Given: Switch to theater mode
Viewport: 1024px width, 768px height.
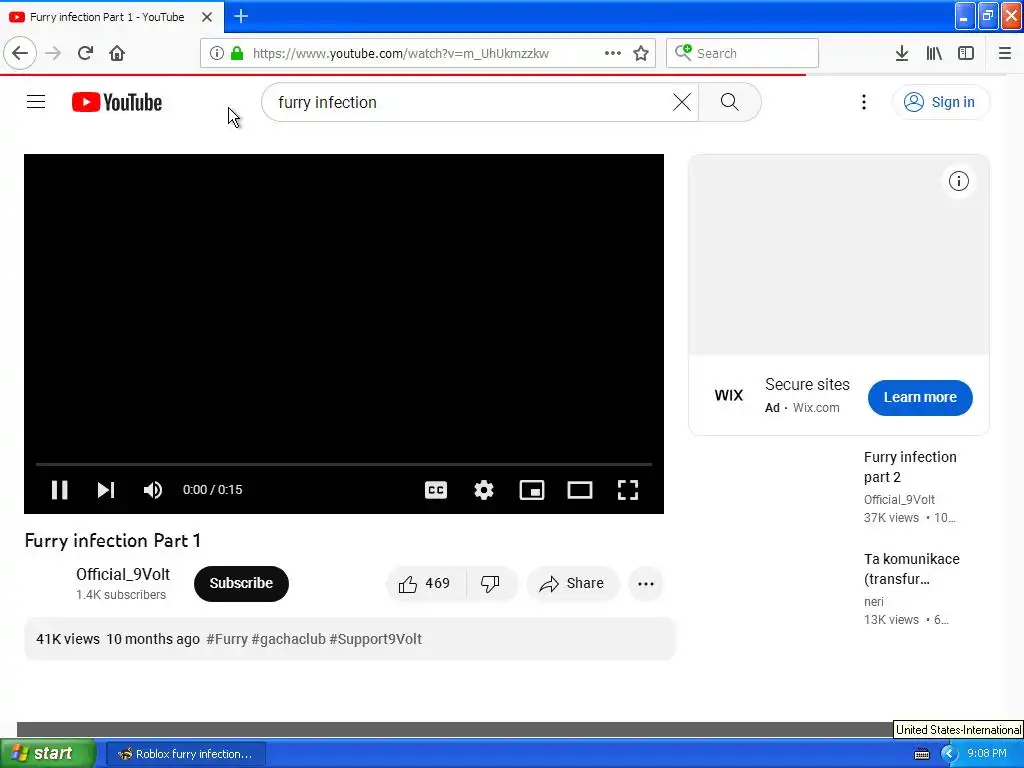Looking at the screenshot, I should [580, 490].
